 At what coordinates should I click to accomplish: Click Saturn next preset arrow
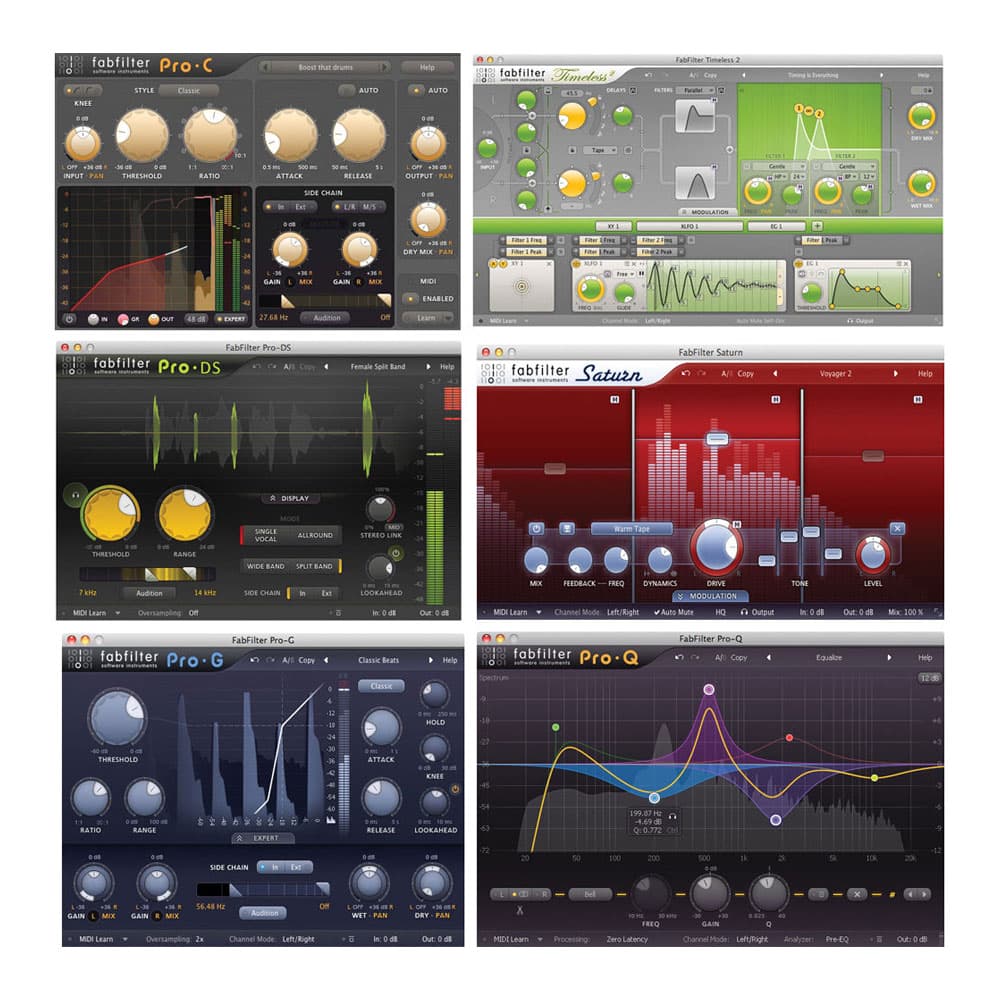tap(895, 373)
